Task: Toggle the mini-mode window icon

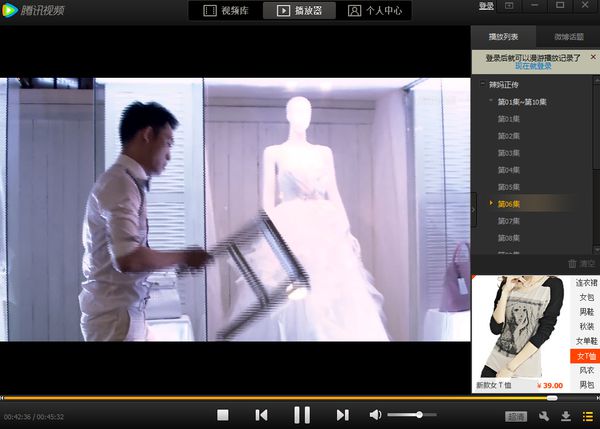Action: 509,6
